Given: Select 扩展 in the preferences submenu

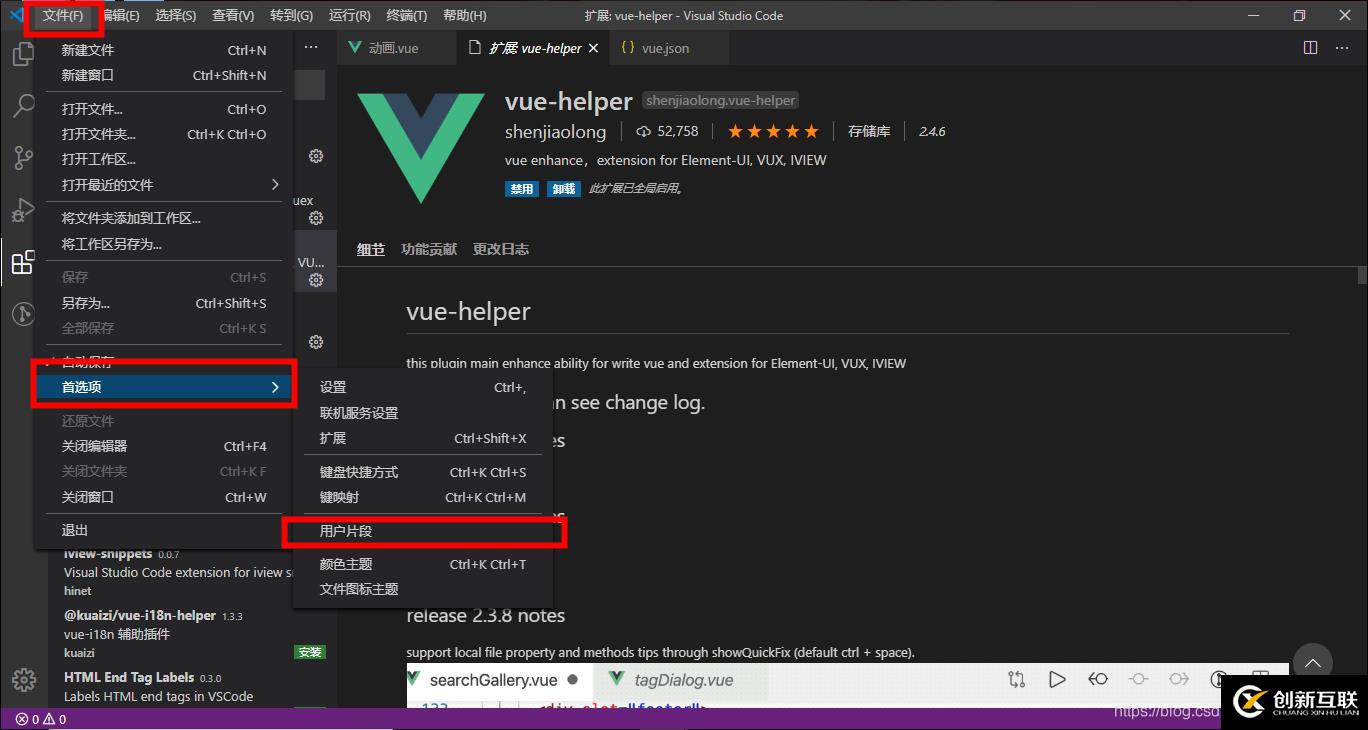Looking at the screenshot, I should pos(423,438).
